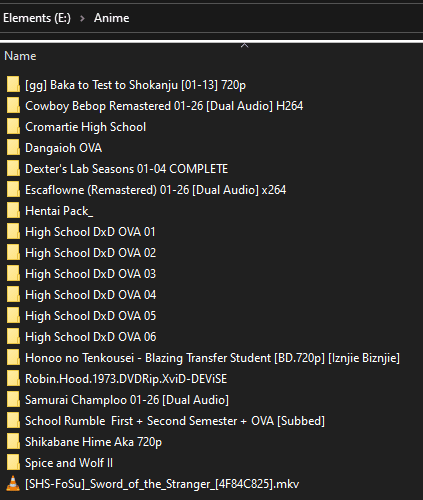The image size is (423, 500).
Task: Click the Dangaioh OVA folder icon
Action: coord(13,147)
